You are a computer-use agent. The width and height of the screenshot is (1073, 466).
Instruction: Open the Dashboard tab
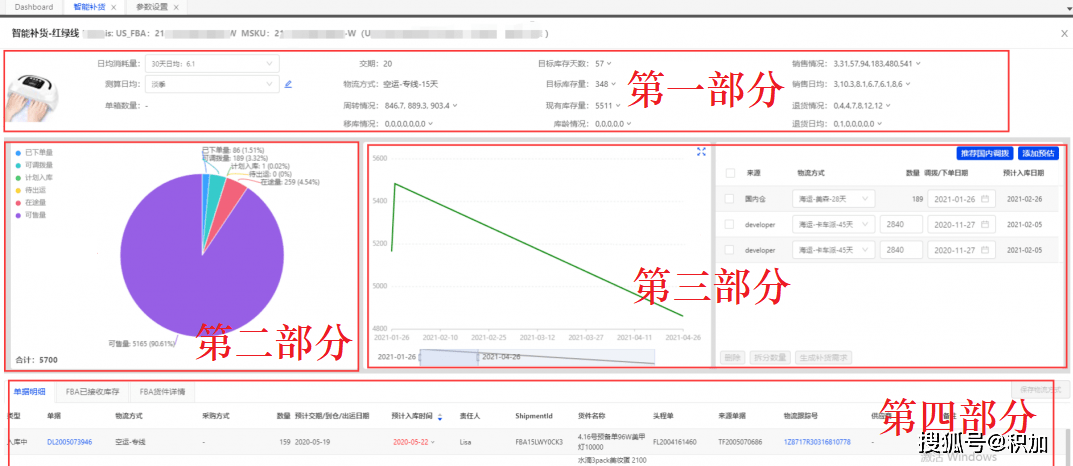tap(33, 7)
